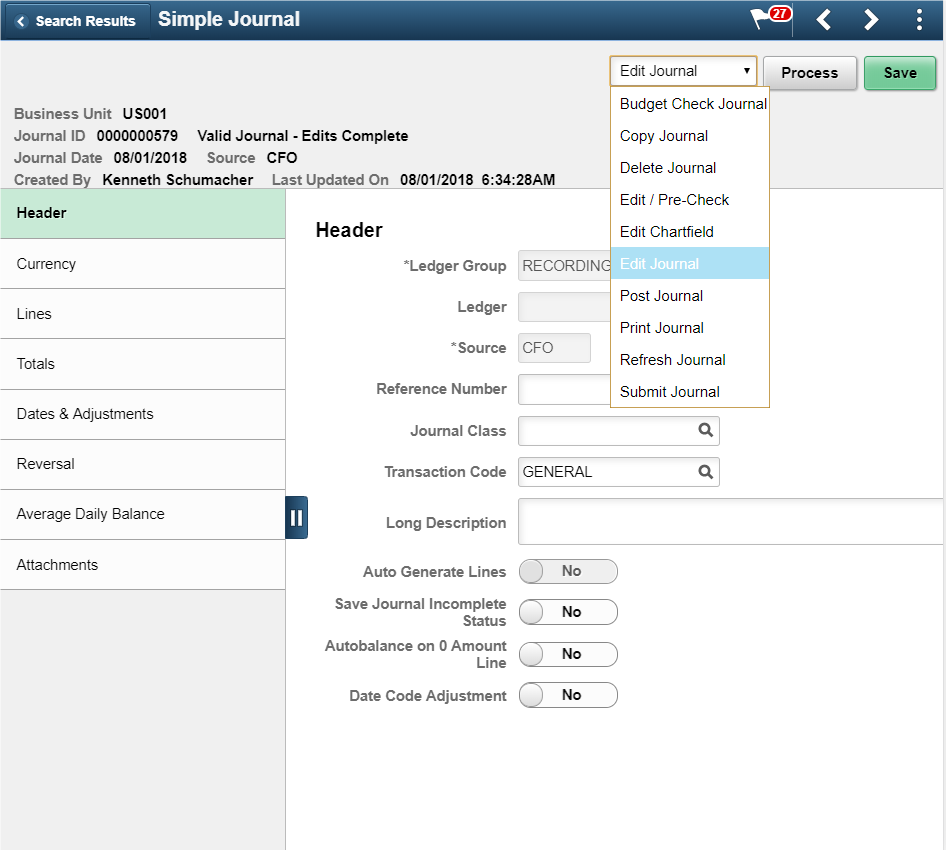Open the Average Daily Balance tab
The image size is (946, 850).
click(x=142, y=515)
